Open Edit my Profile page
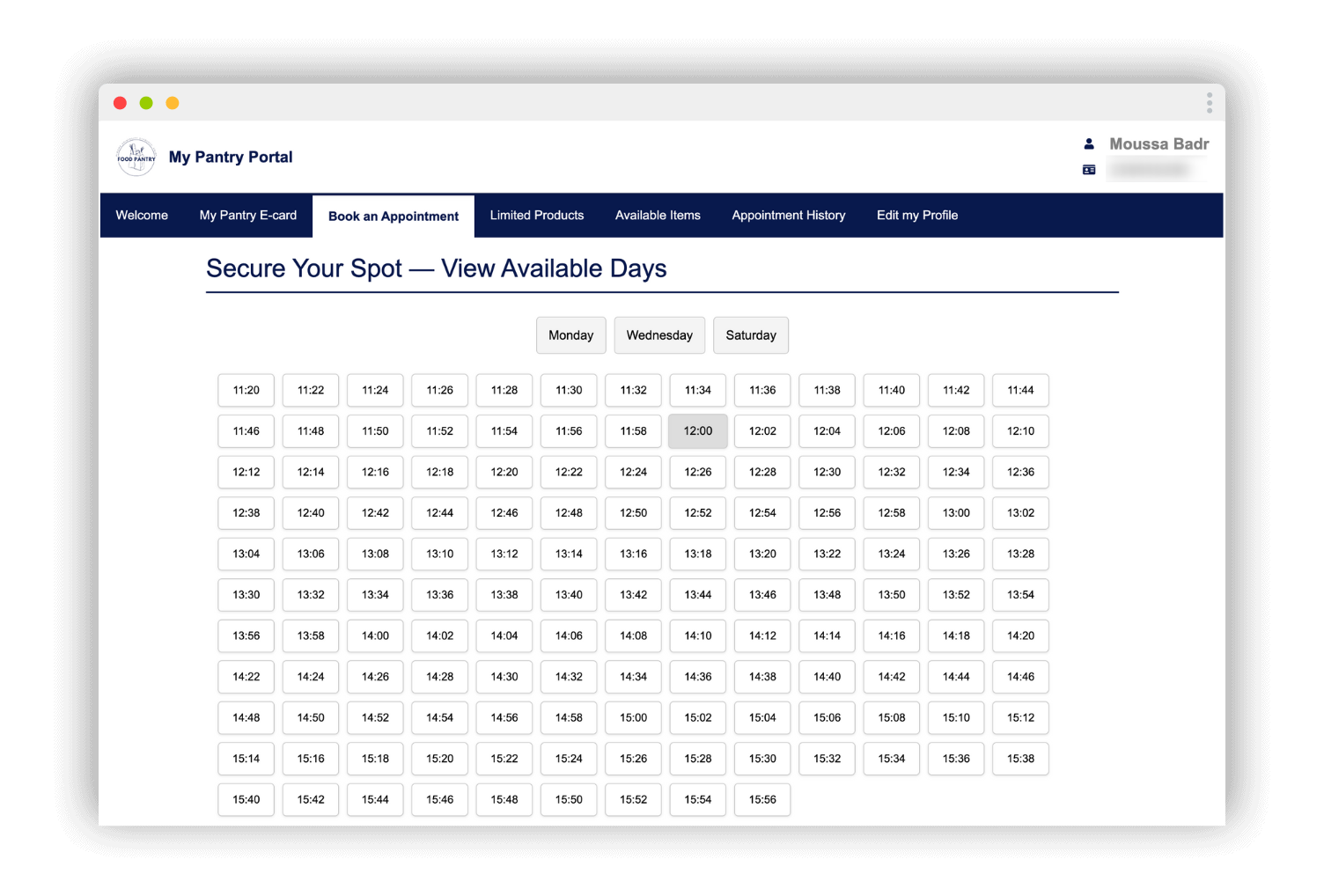 click(917, 216)
